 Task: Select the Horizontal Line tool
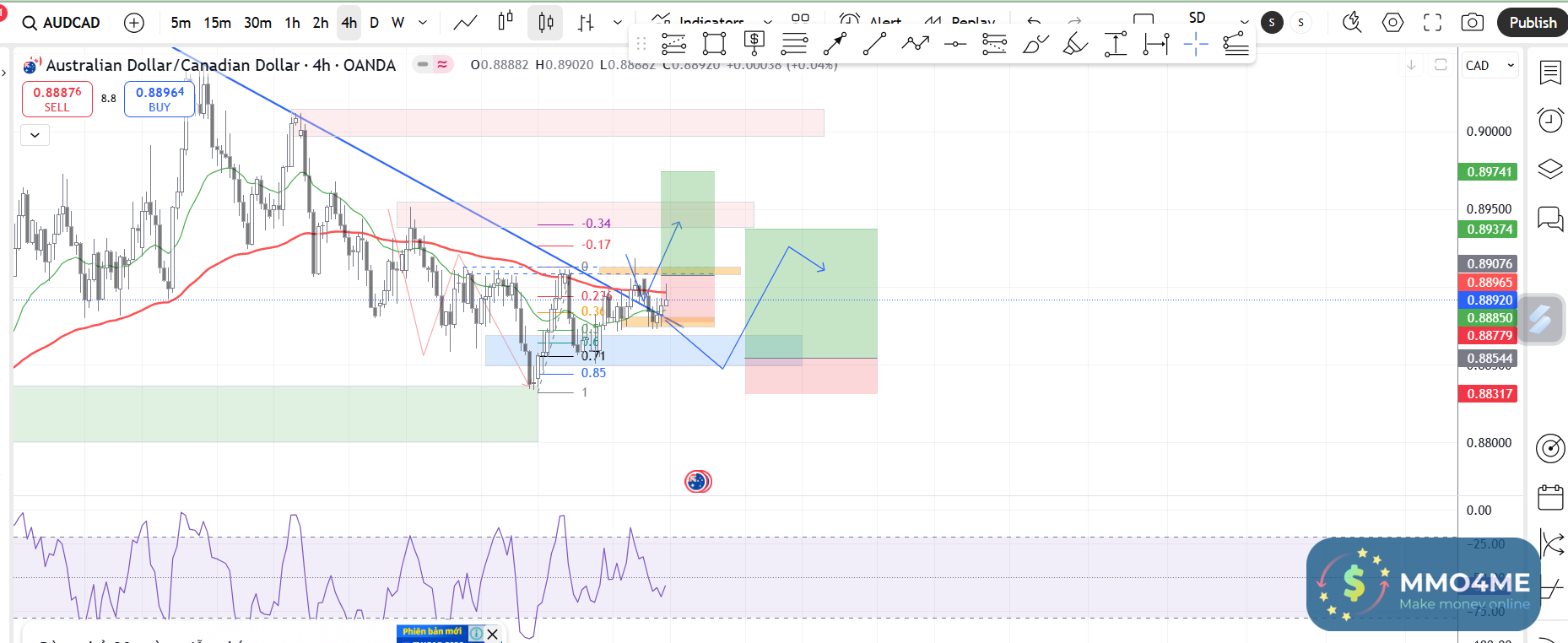pyautogui.click(x=955, y=43)
